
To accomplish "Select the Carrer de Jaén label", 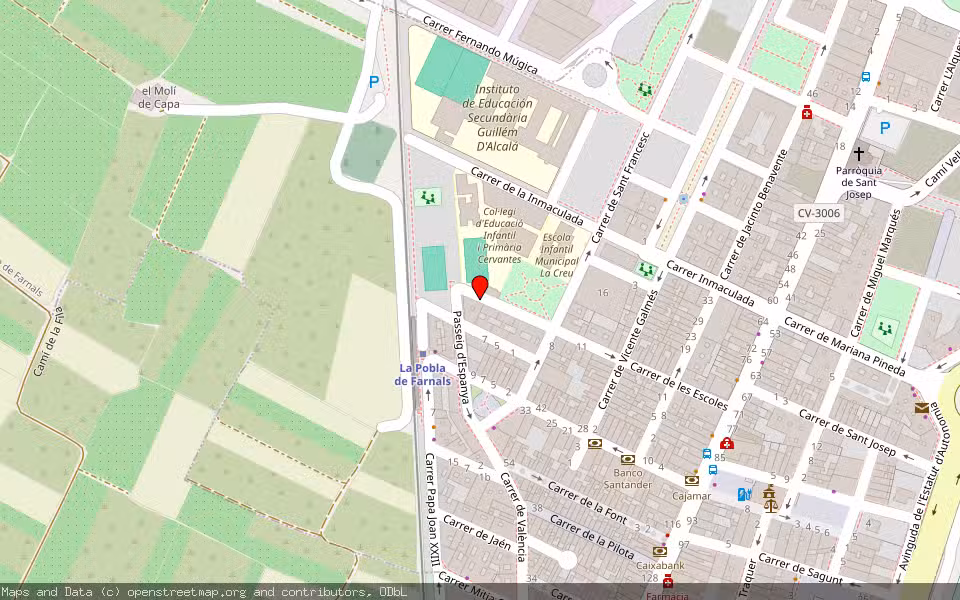I will pos(477,533).
